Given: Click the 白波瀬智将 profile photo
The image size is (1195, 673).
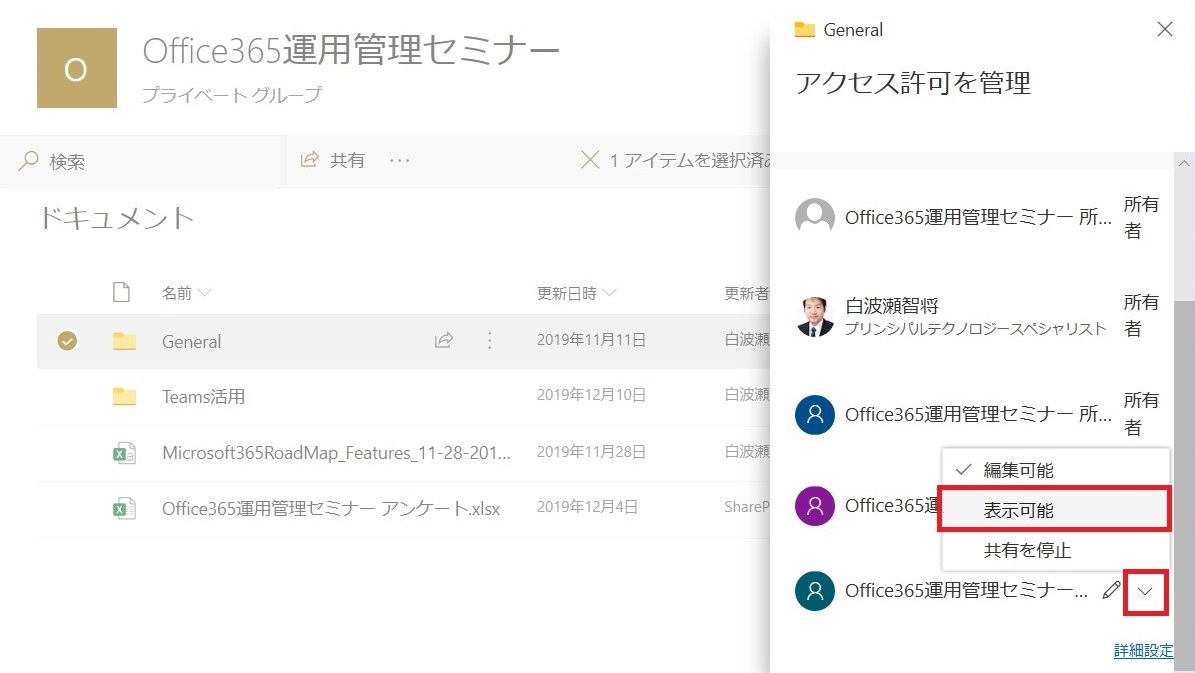Looking at the screenshot, I should click(815, 316).
